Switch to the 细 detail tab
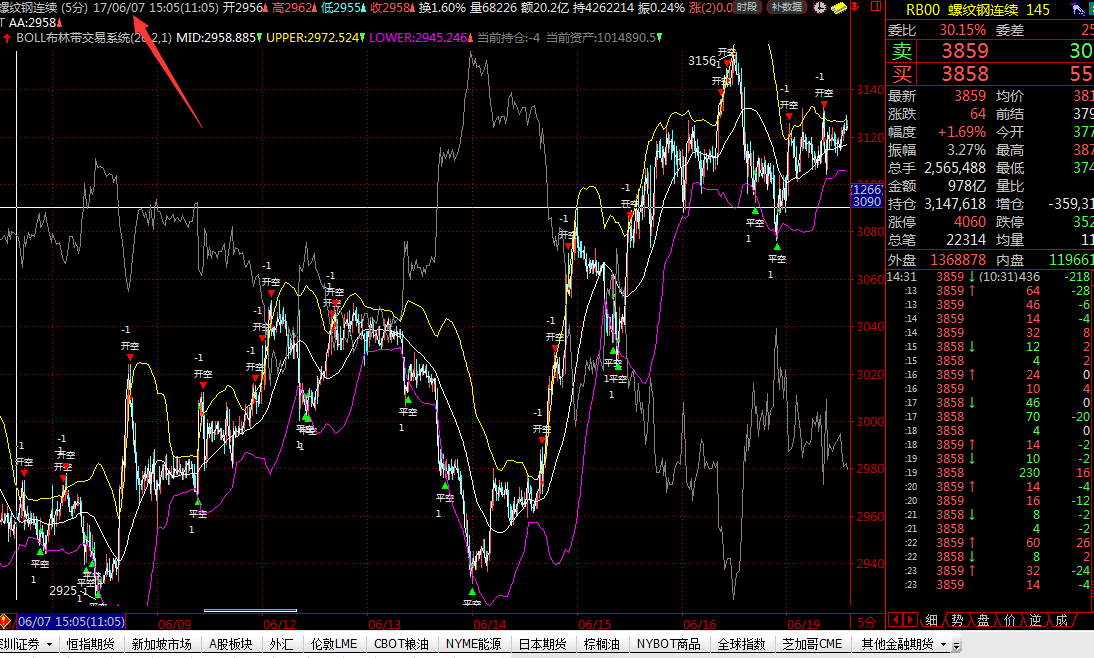The height and width of the screenshot is (658, 1094). click(931, 620)
